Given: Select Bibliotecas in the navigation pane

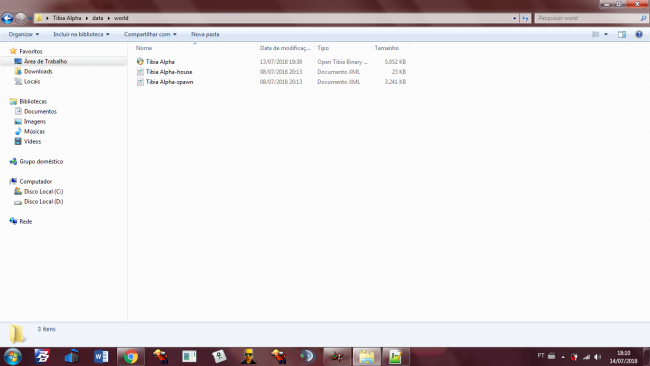Looking at the screenshot, I should 33,102.
